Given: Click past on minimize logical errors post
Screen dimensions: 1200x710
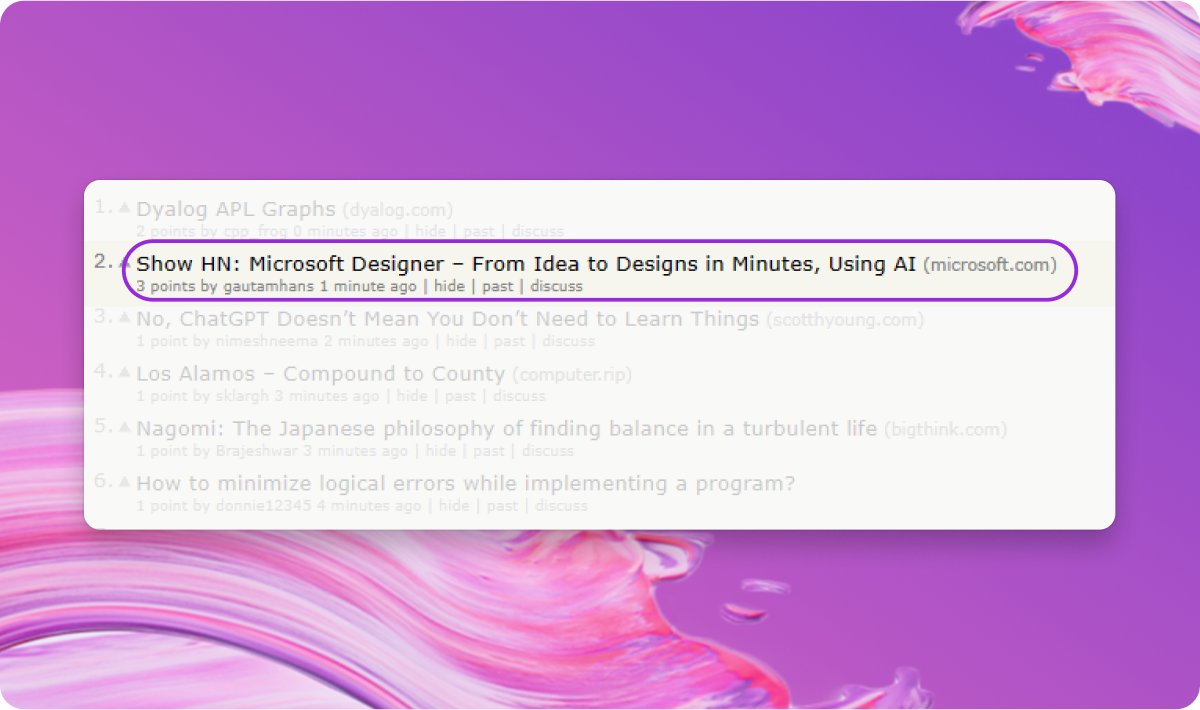Looking at the screenshot, I should [x=502, y=506].
